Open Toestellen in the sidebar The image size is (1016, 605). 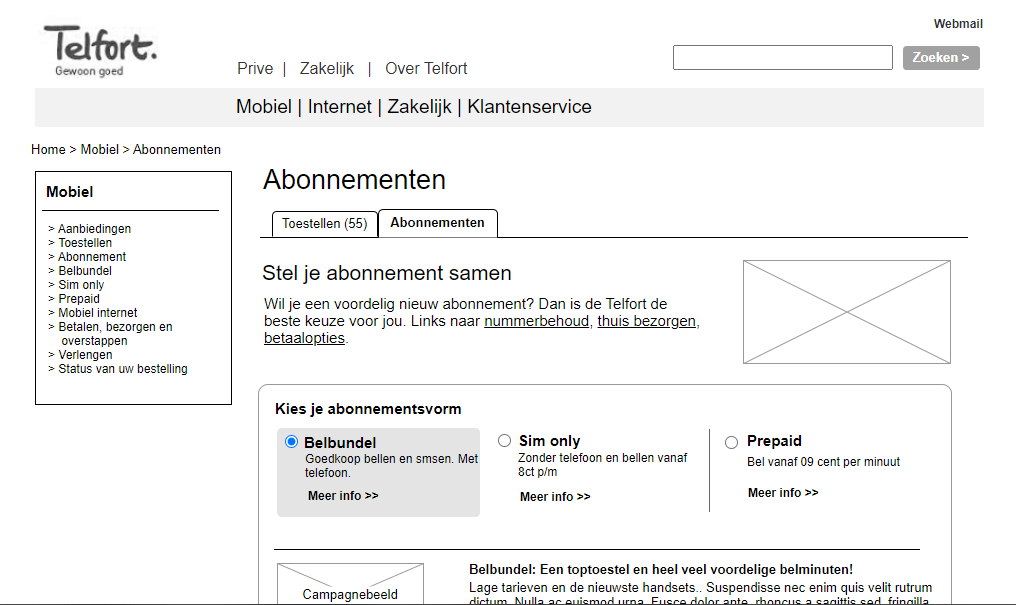85,243
